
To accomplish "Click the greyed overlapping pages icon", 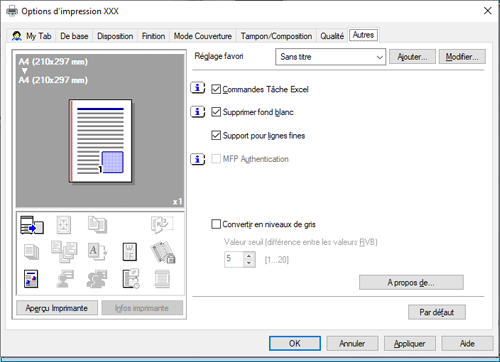I will 97,225.
